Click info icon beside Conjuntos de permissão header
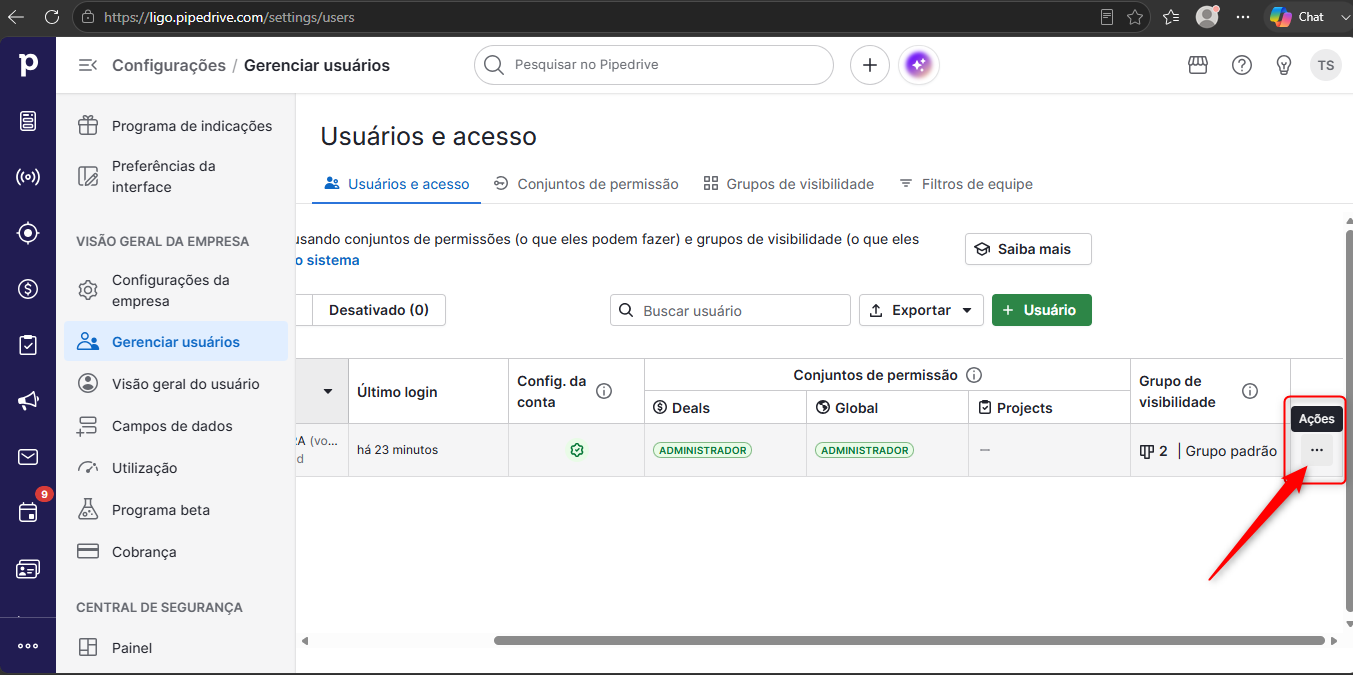 (x=974, y=375)
